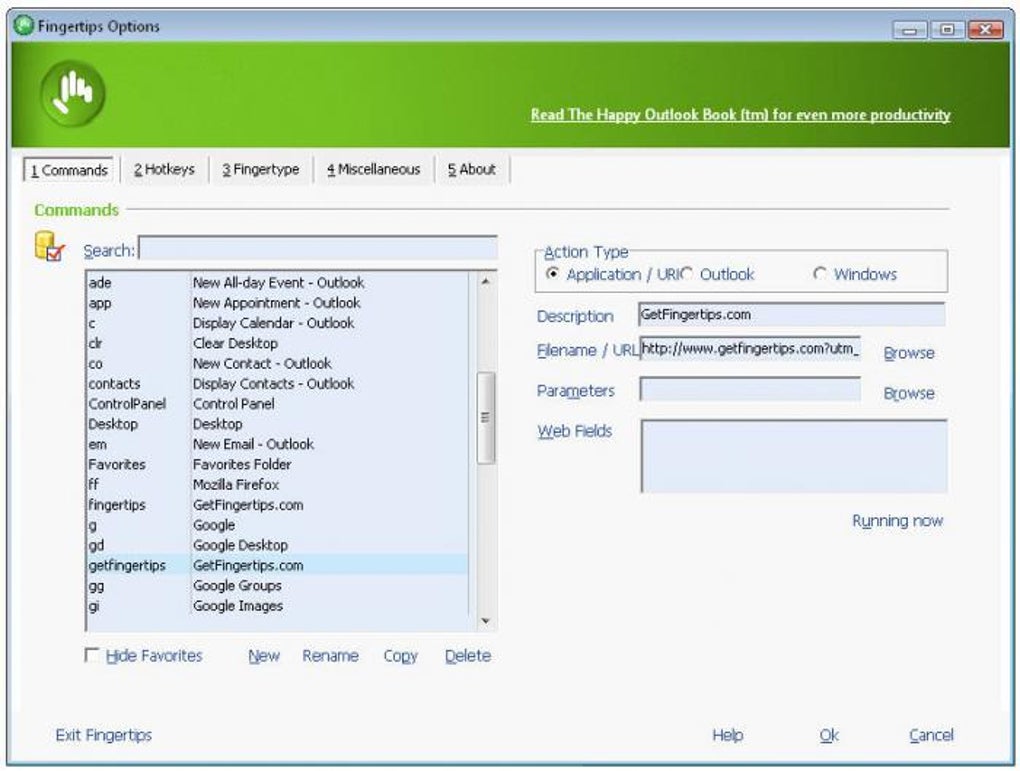1020x771 pixels.
Task: Click the Fingertips title bar app icon
Action: pyautogui.click(x=24, y=26)
